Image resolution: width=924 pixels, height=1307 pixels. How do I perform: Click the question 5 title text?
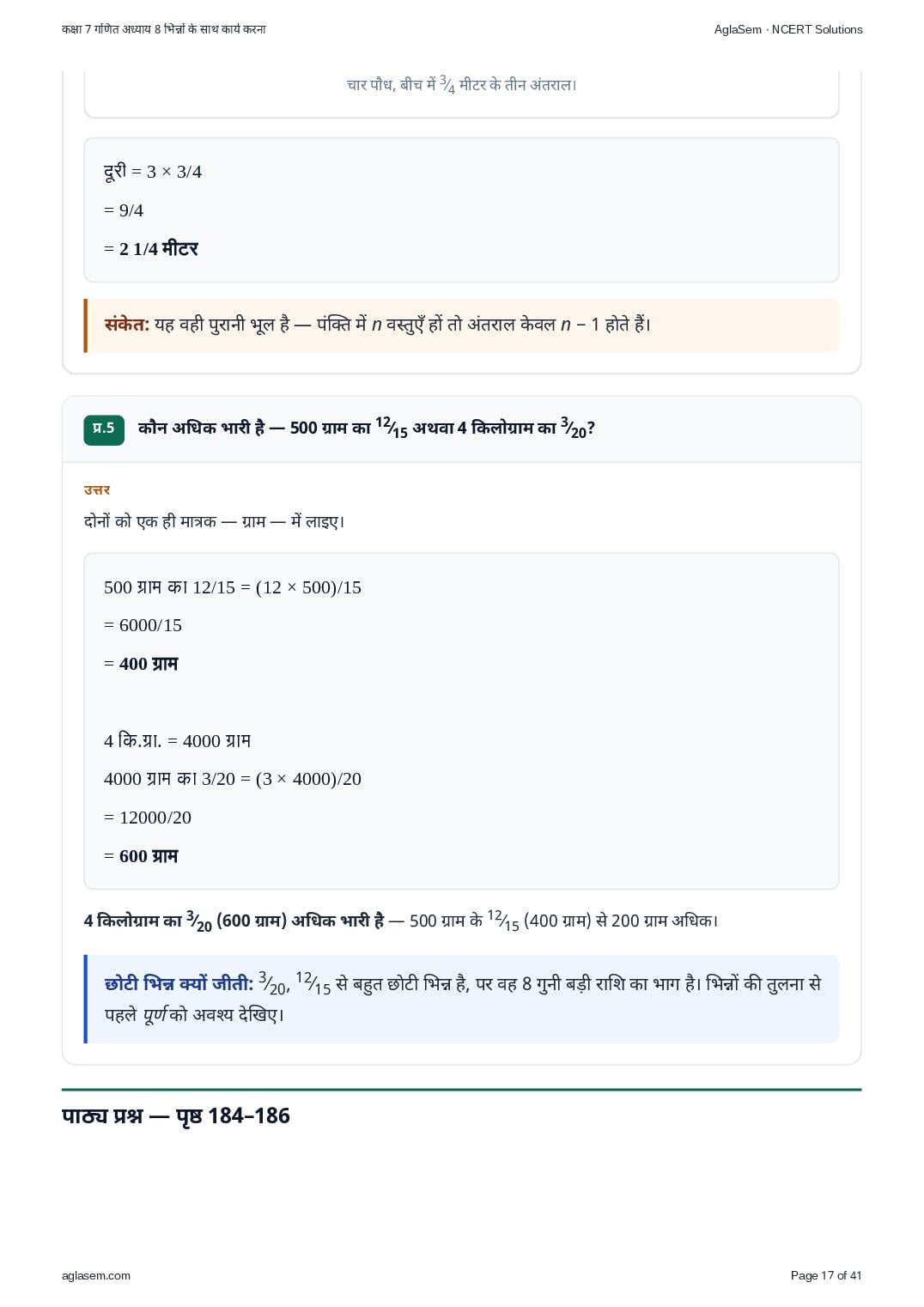[367, 428]
